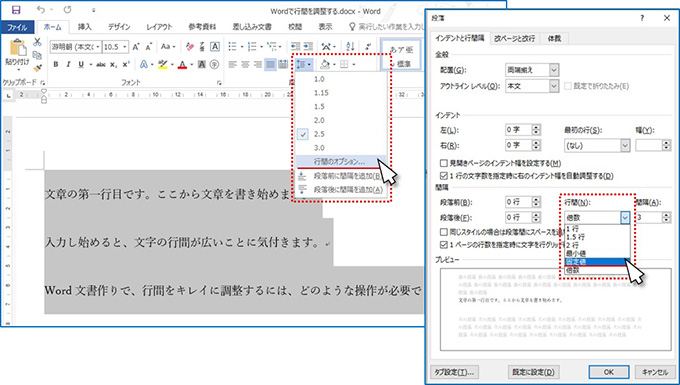
Task: Select 固定値 in the line spacing list
Action: (x=597, y=262)
